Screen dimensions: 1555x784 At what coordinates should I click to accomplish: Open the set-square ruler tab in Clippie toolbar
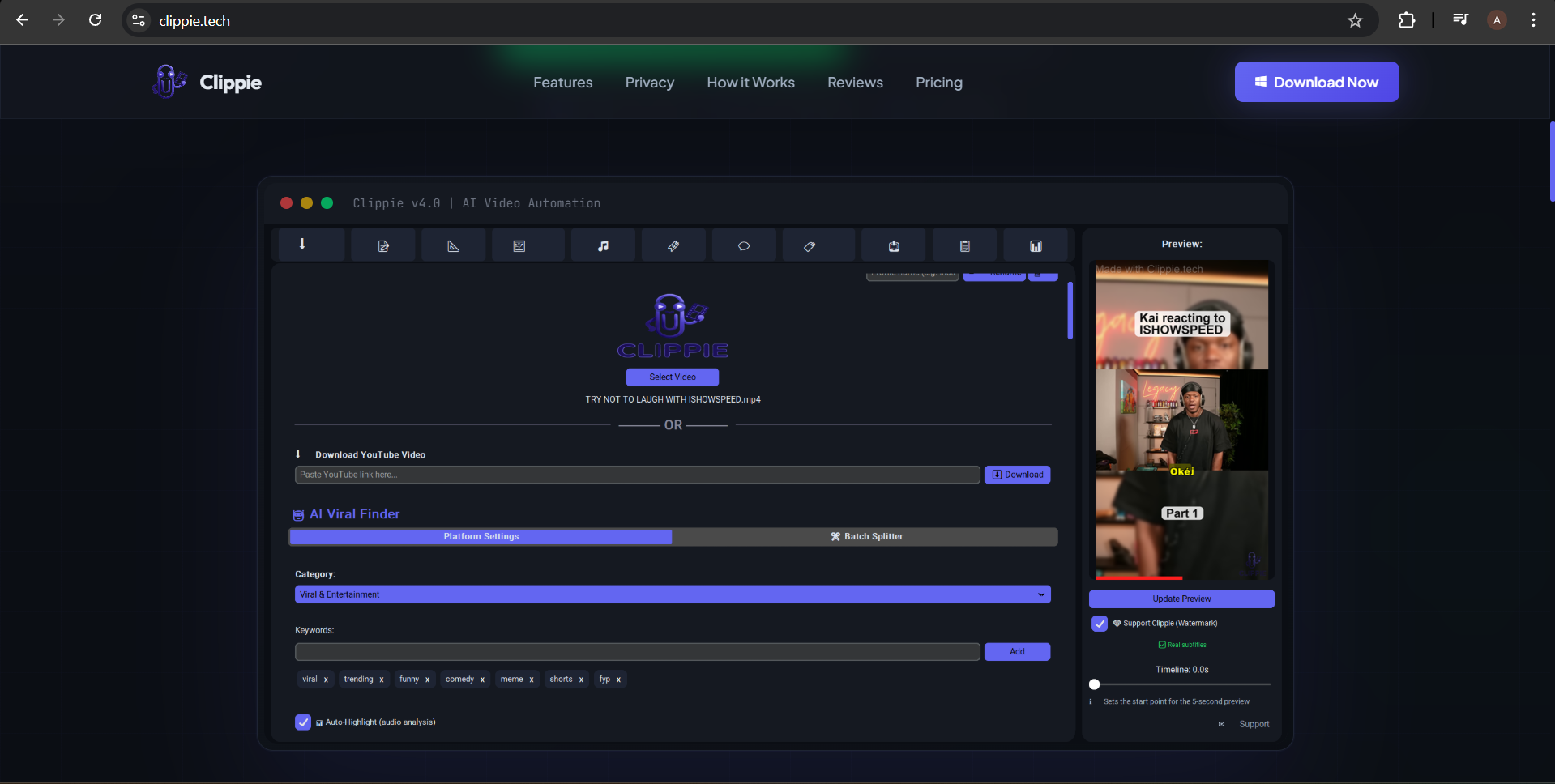pos(454,245)
